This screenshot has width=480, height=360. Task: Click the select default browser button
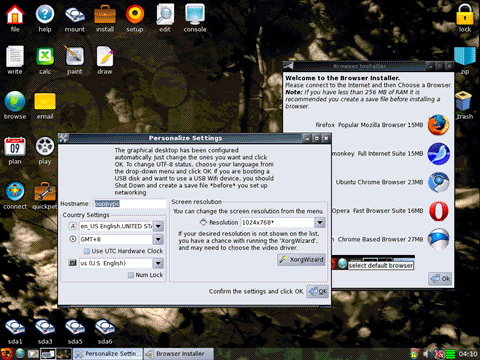380,265
